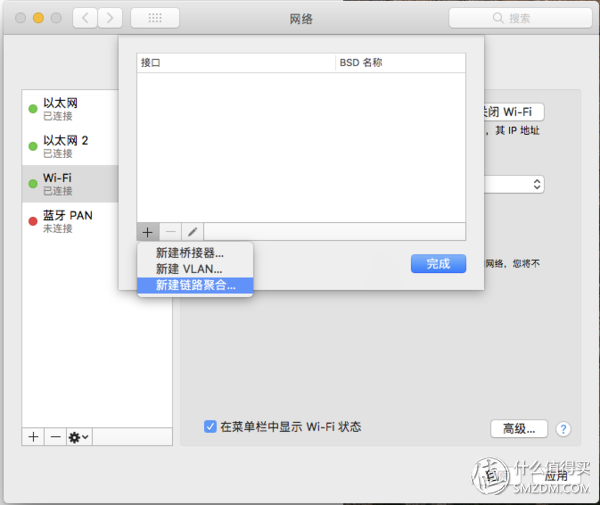This screenshot has height=505, width=600.
Task: Choose 新建桥接器... from the popup menu
Action: click(195, 253)
